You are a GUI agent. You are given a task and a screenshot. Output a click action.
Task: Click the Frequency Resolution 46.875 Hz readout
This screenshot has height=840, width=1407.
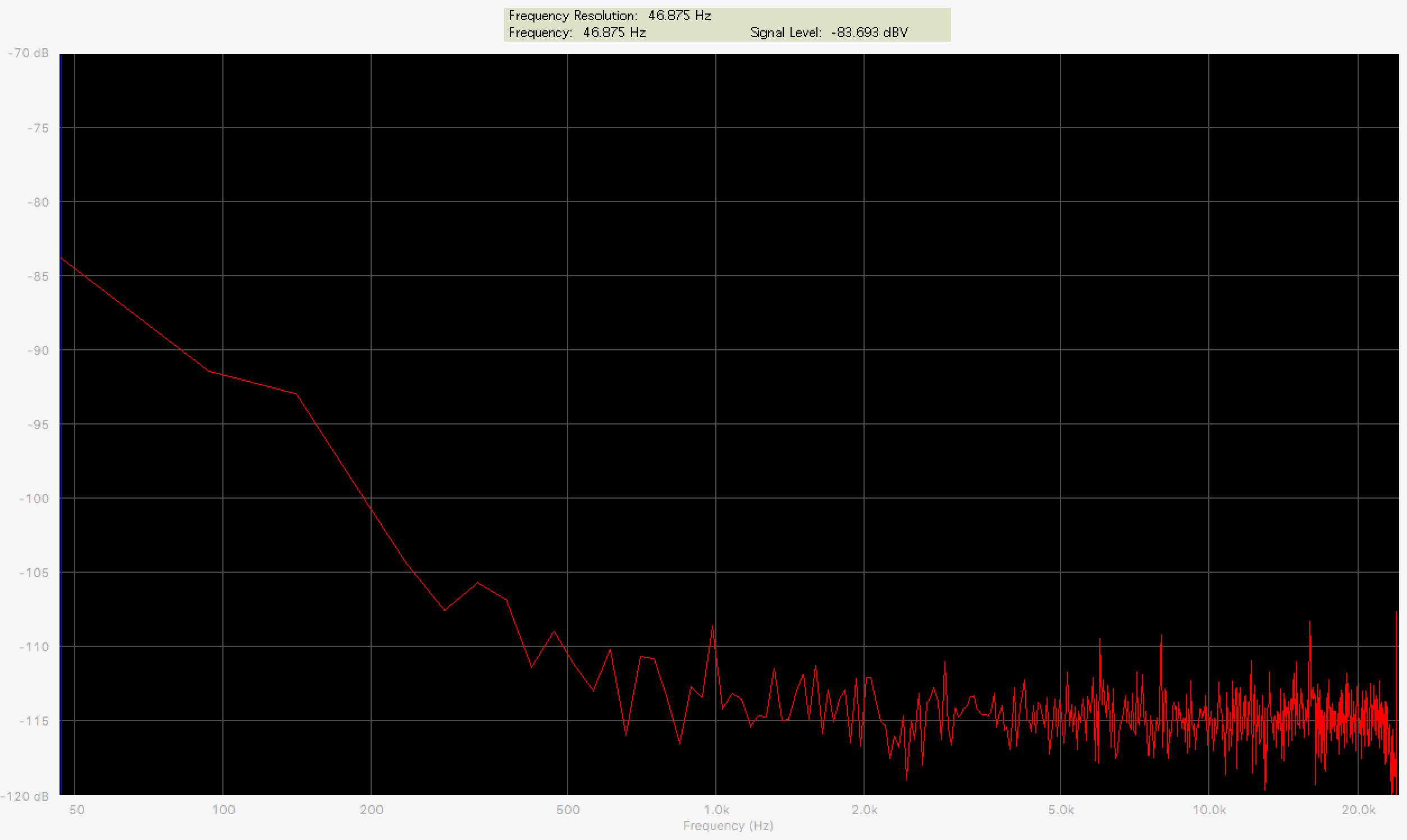click(x=610, y=16)
